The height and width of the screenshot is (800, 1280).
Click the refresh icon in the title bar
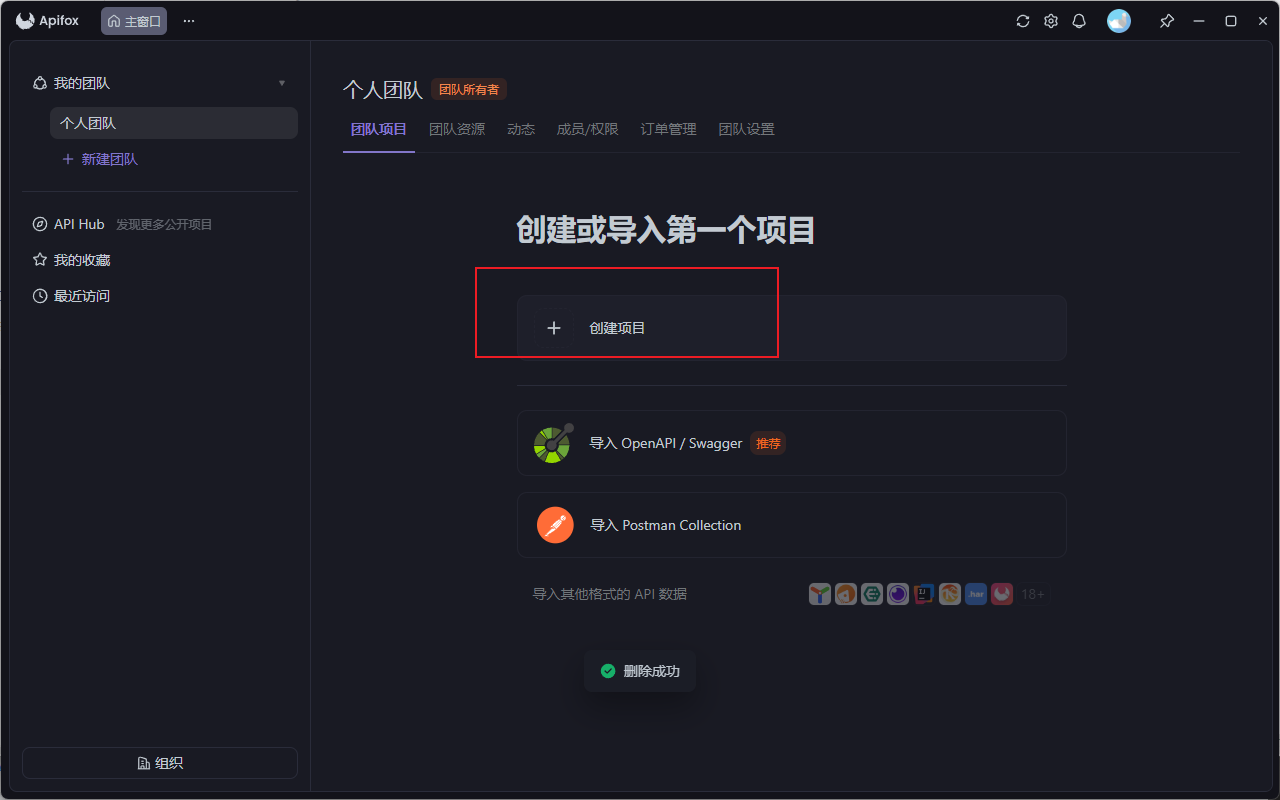coord(1023,21)
